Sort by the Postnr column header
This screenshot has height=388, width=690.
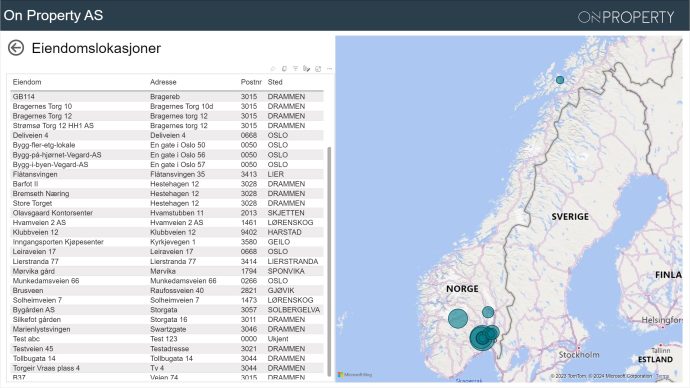(x=251, y=82)
